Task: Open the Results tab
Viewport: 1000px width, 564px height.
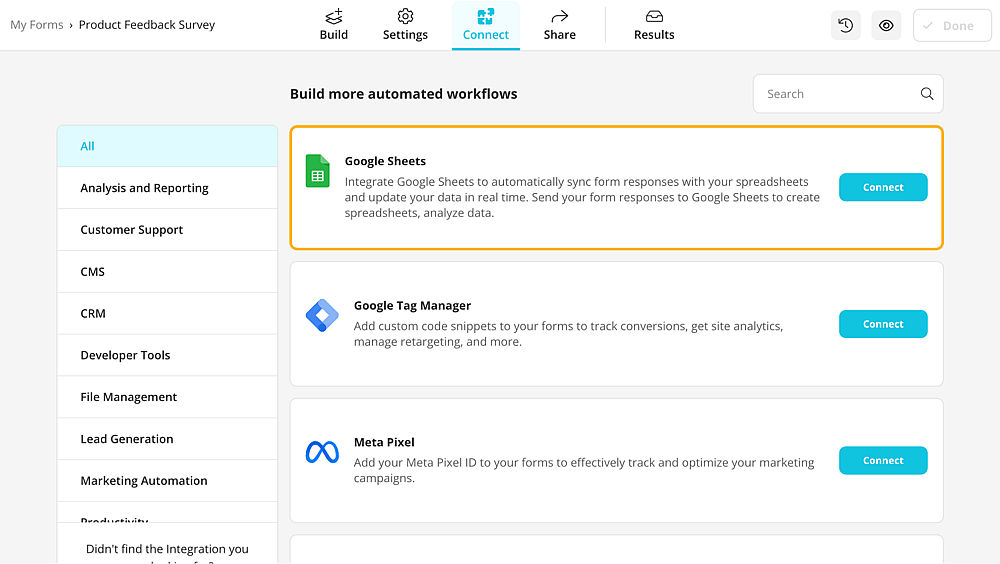Action: tap(654, 26)
